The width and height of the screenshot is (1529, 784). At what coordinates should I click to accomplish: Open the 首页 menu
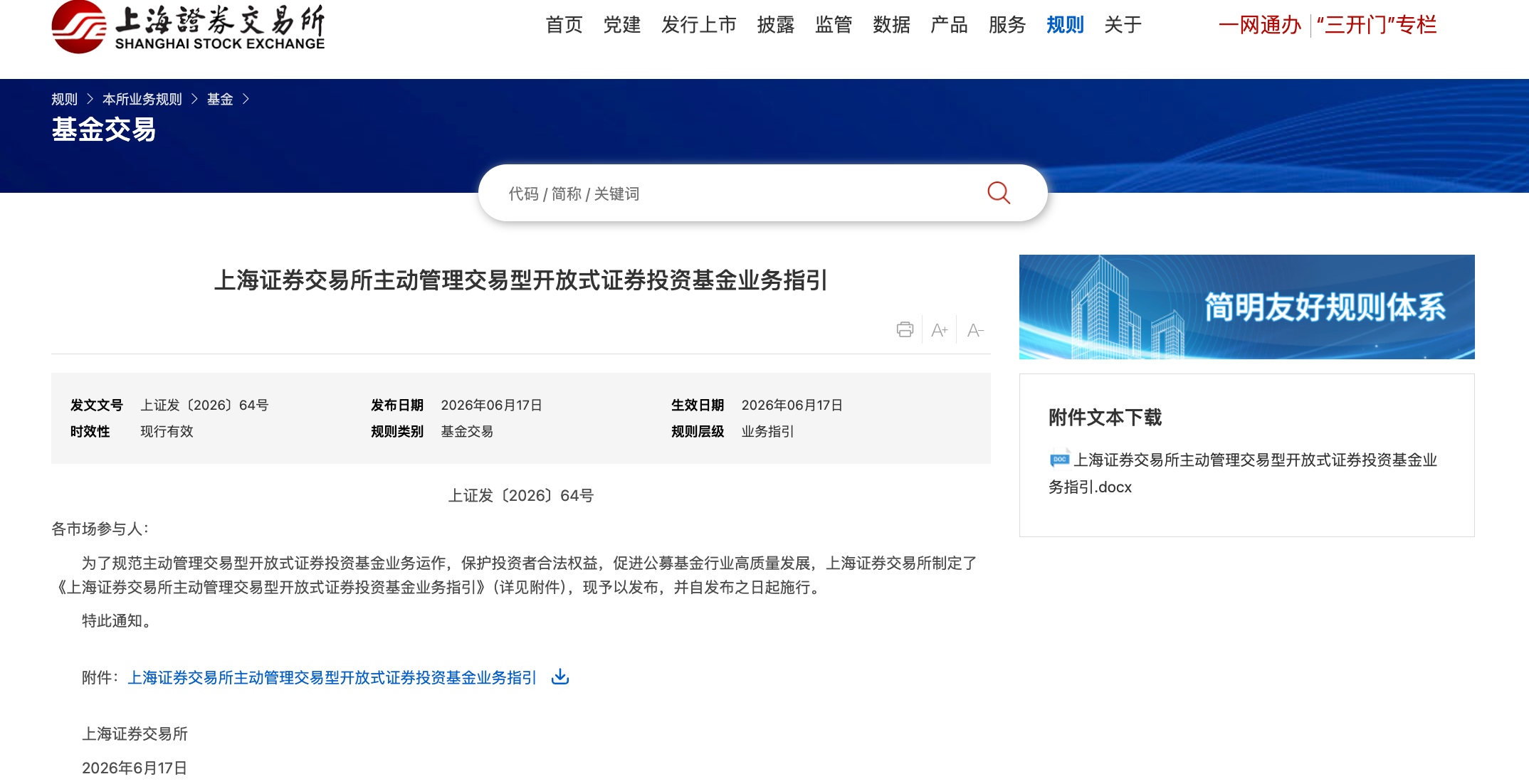coord(564,25)
